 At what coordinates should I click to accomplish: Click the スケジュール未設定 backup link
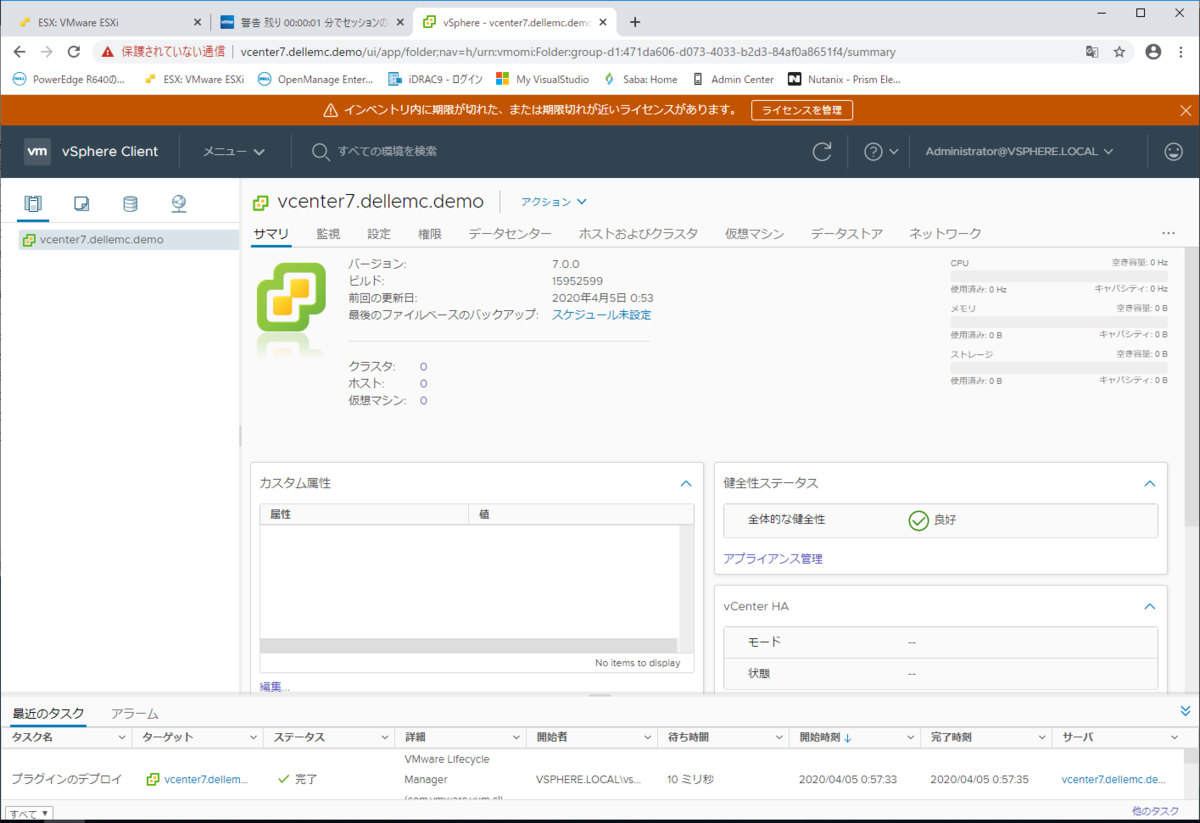click(x=601, y=315)
